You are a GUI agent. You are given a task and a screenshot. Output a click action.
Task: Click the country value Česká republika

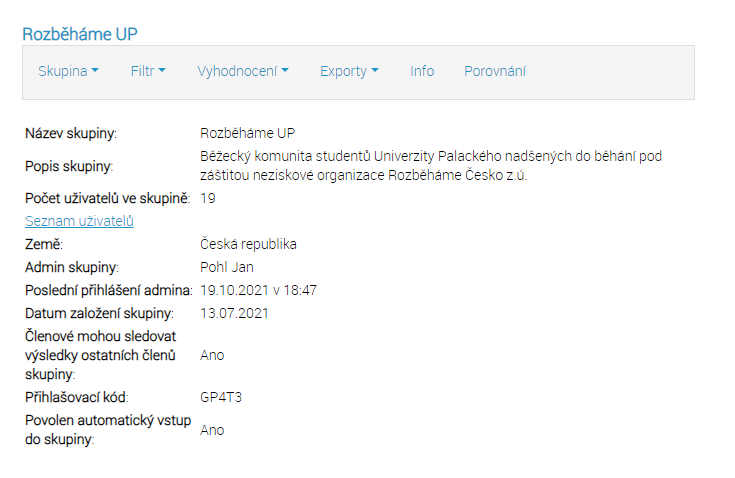point(248,244)
